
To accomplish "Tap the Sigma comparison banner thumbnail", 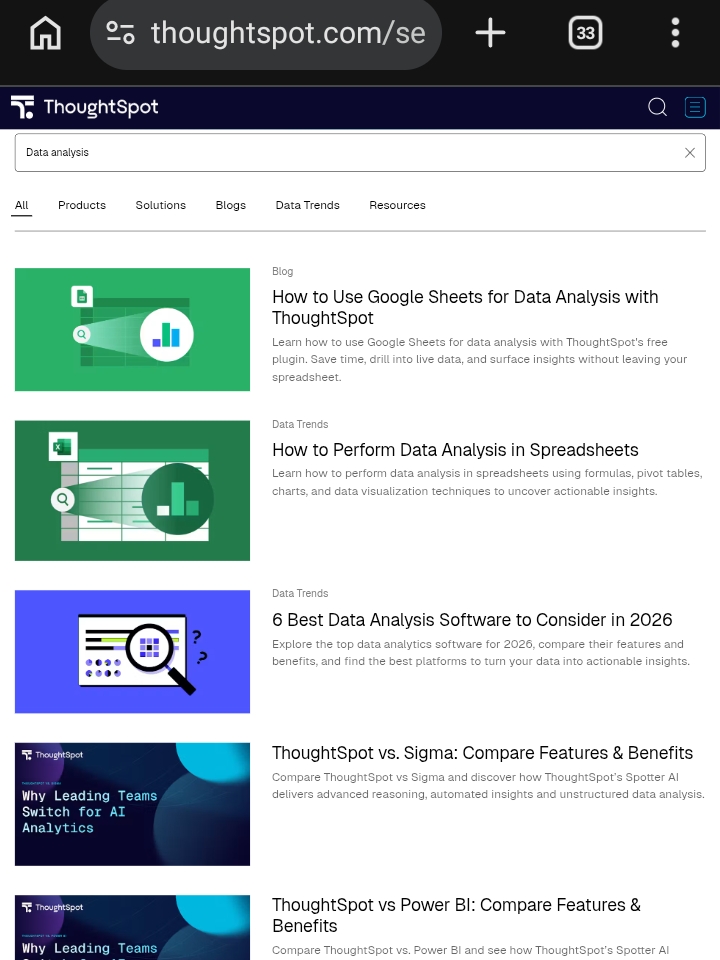I will click(132, 804).
